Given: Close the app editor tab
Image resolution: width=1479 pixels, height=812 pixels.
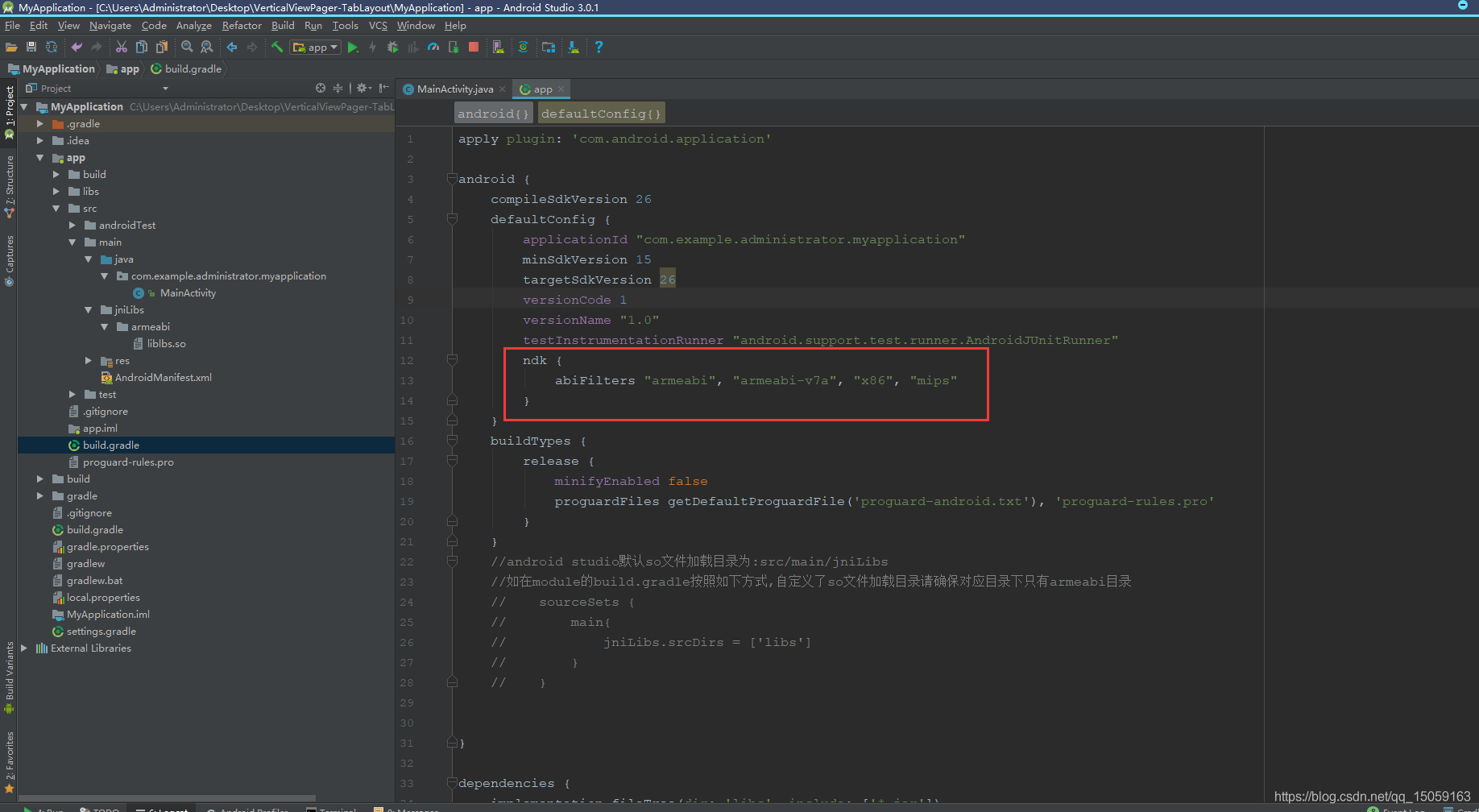Looking at the screenshot, I should pyautogui.click(x=561, y=89).
